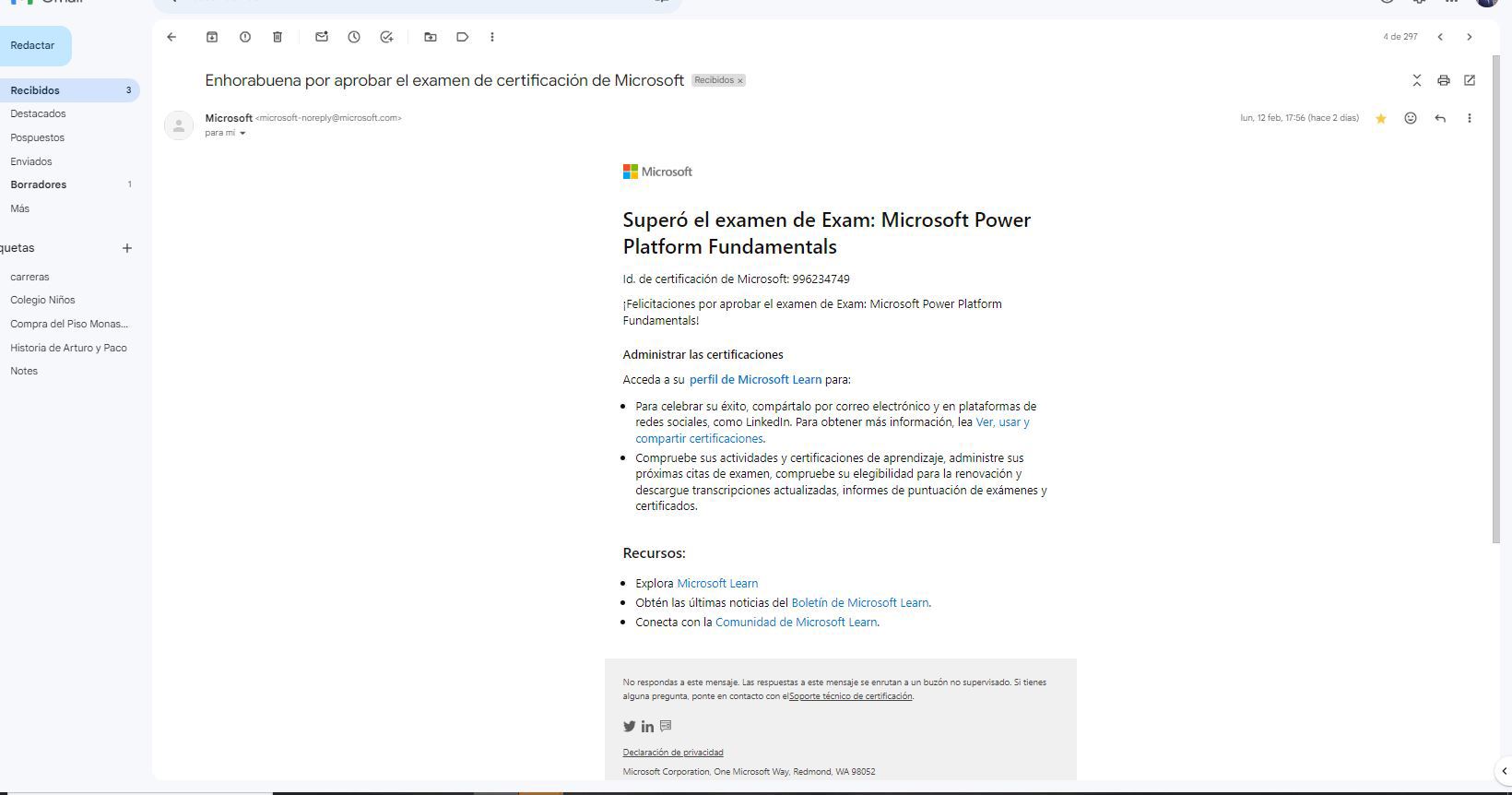Create a new label with plus icon
This screenshot has width=1512, height=795.
tap(127, 248)
